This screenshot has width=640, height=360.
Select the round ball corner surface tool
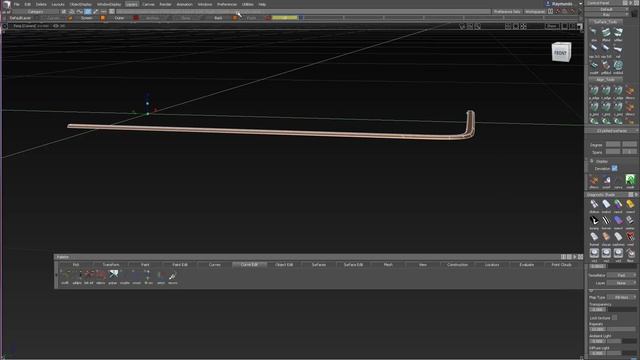tap(618, 66)
